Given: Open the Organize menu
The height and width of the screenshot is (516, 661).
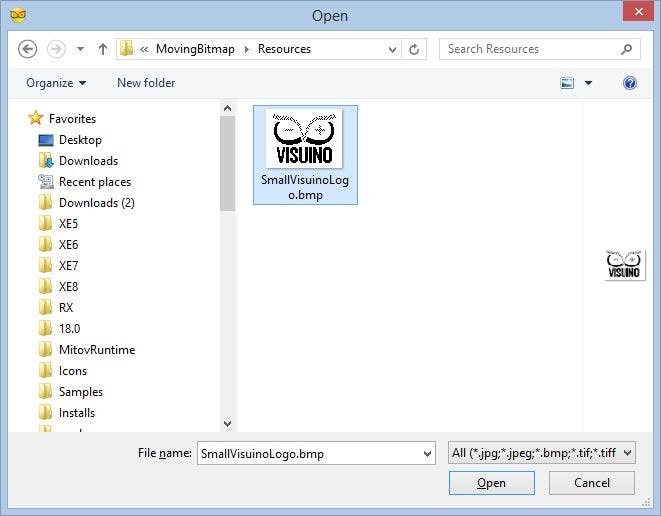Looking at the screenshot, I should (56, 83).
